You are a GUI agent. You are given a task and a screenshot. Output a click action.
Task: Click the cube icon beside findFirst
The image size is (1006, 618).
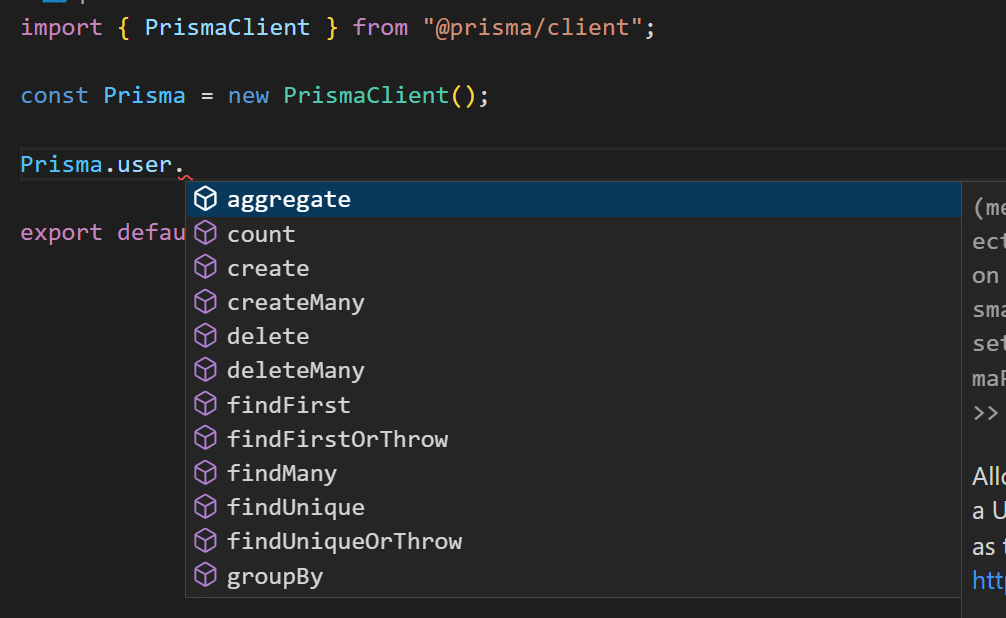205,404
